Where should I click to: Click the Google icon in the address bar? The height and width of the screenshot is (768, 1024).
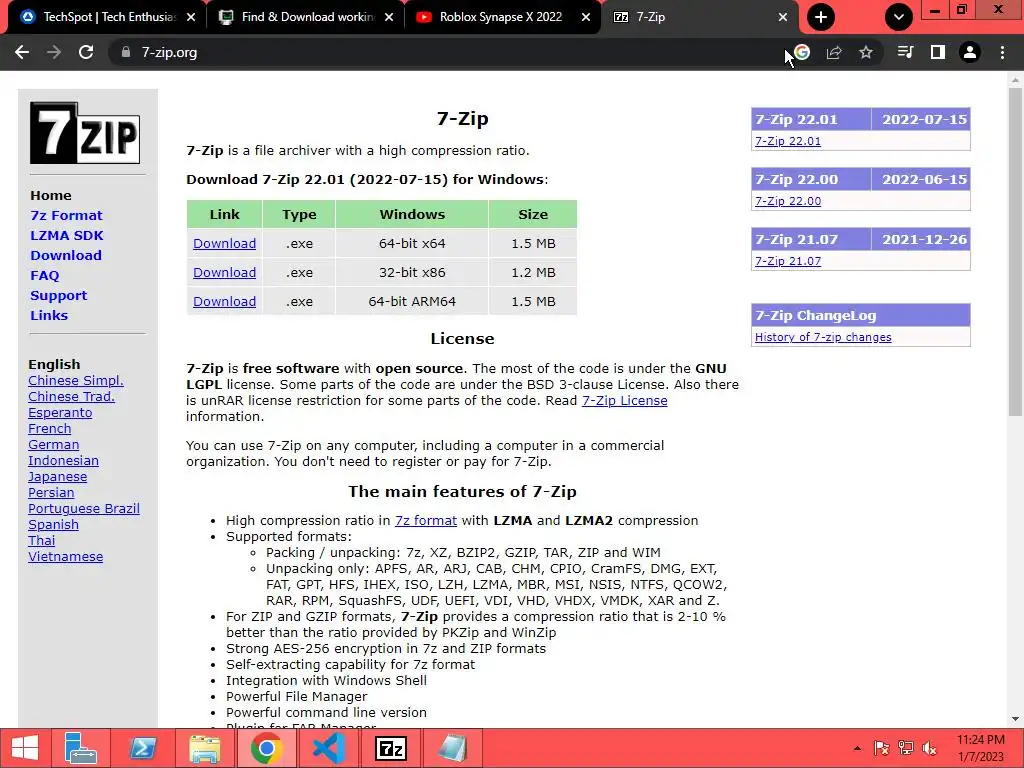pos(803,52)
